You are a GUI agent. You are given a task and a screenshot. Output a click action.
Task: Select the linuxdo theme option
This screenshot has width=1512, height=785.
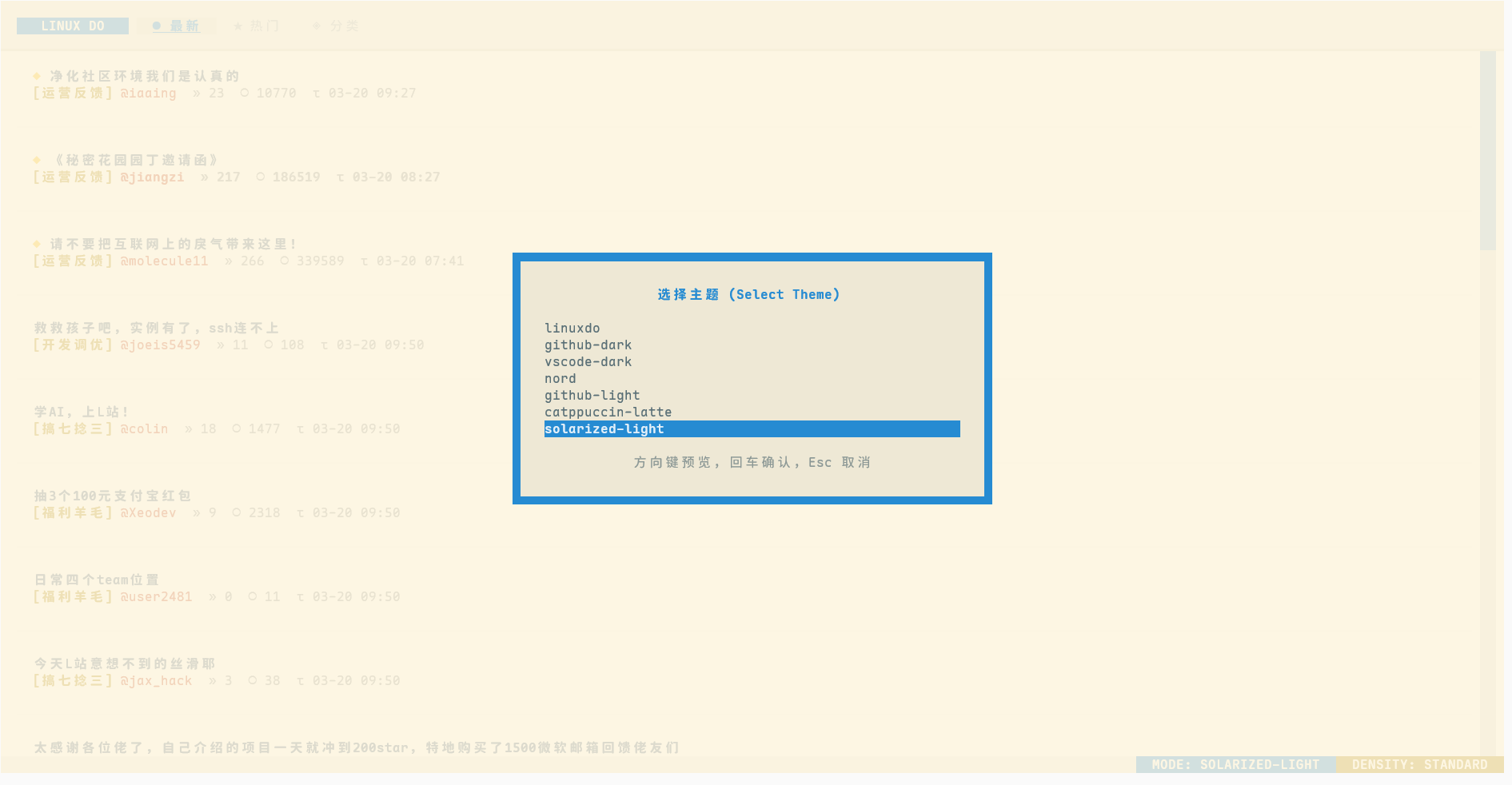click(752, 328)
